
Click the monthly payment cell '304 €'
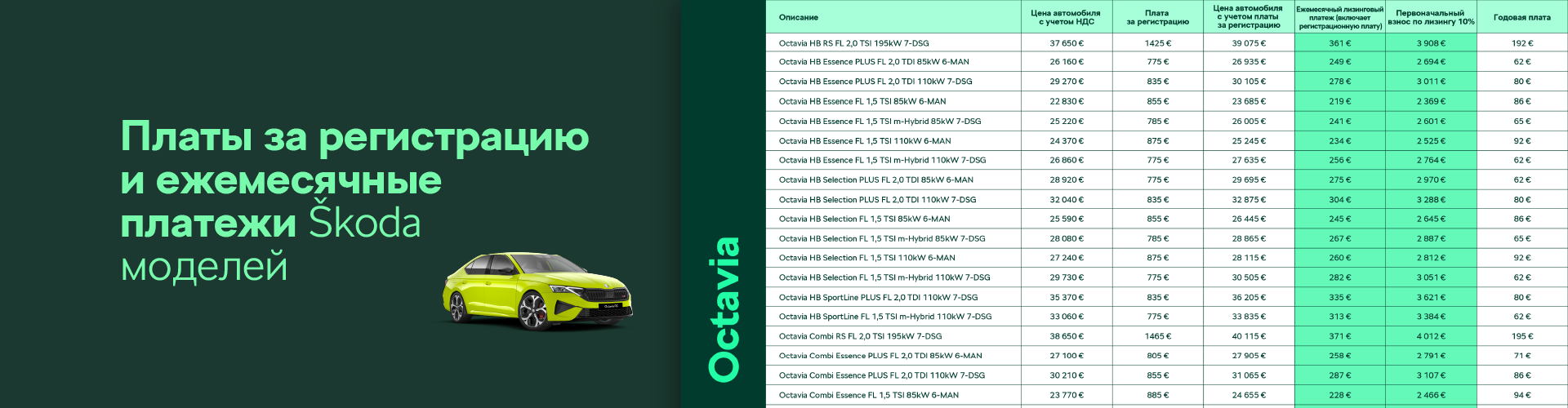[x=1339, y=199]
